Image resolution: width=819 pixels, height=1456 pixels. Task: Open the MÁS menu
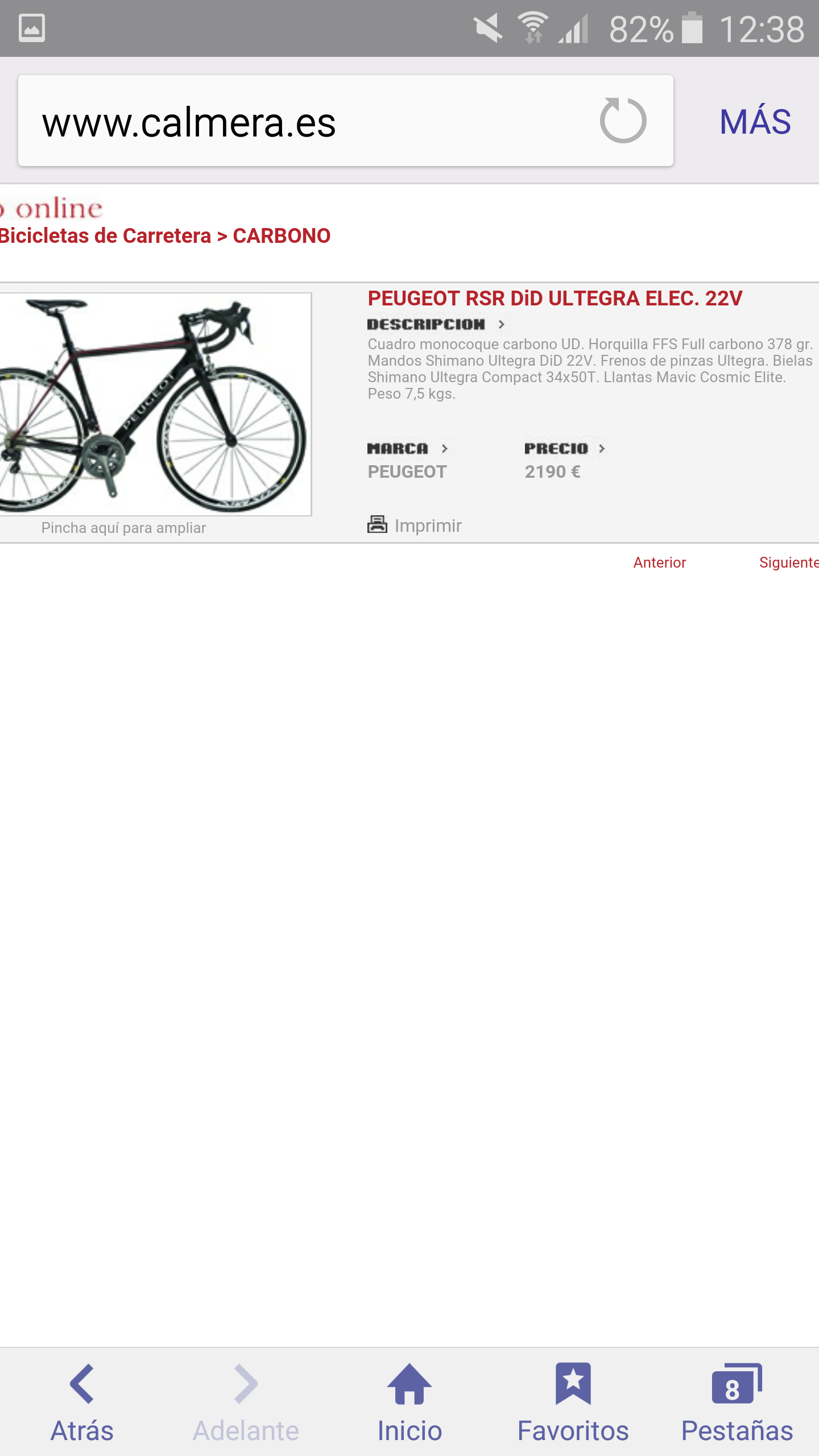click(x=755, y=121)
